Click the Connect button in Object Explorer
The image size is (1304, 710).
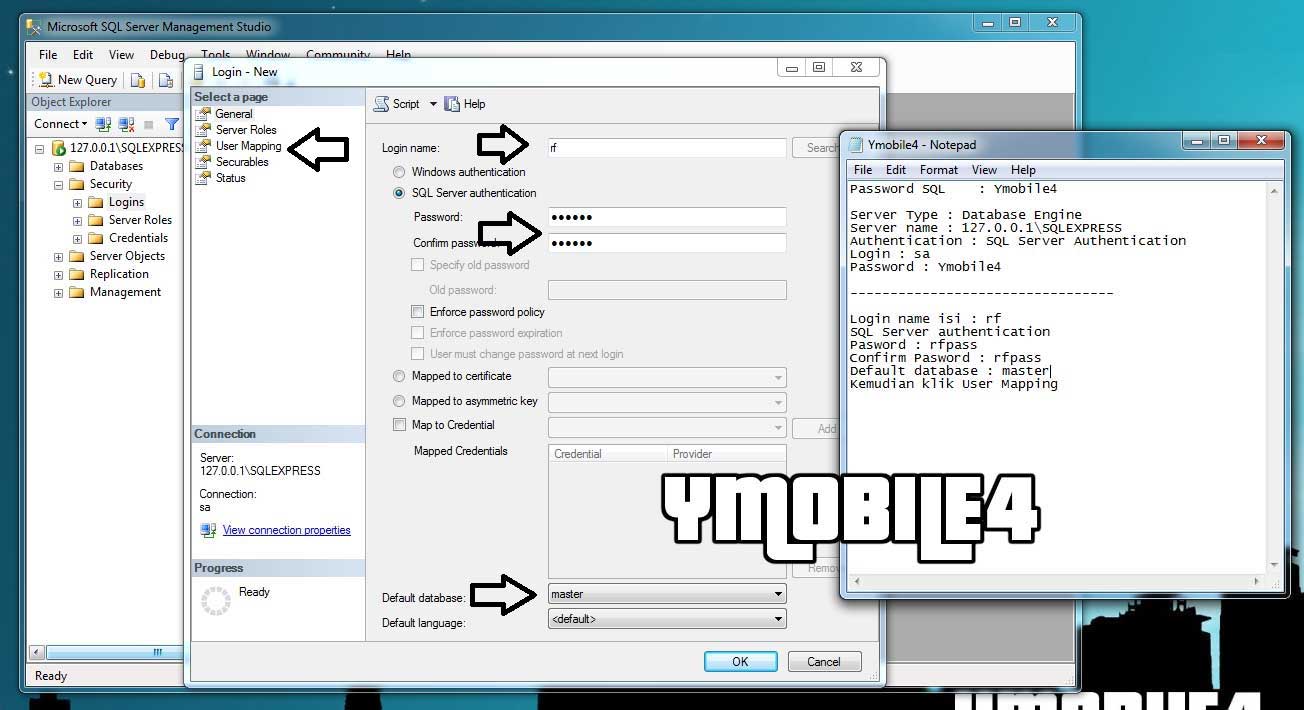click(61, 124)
